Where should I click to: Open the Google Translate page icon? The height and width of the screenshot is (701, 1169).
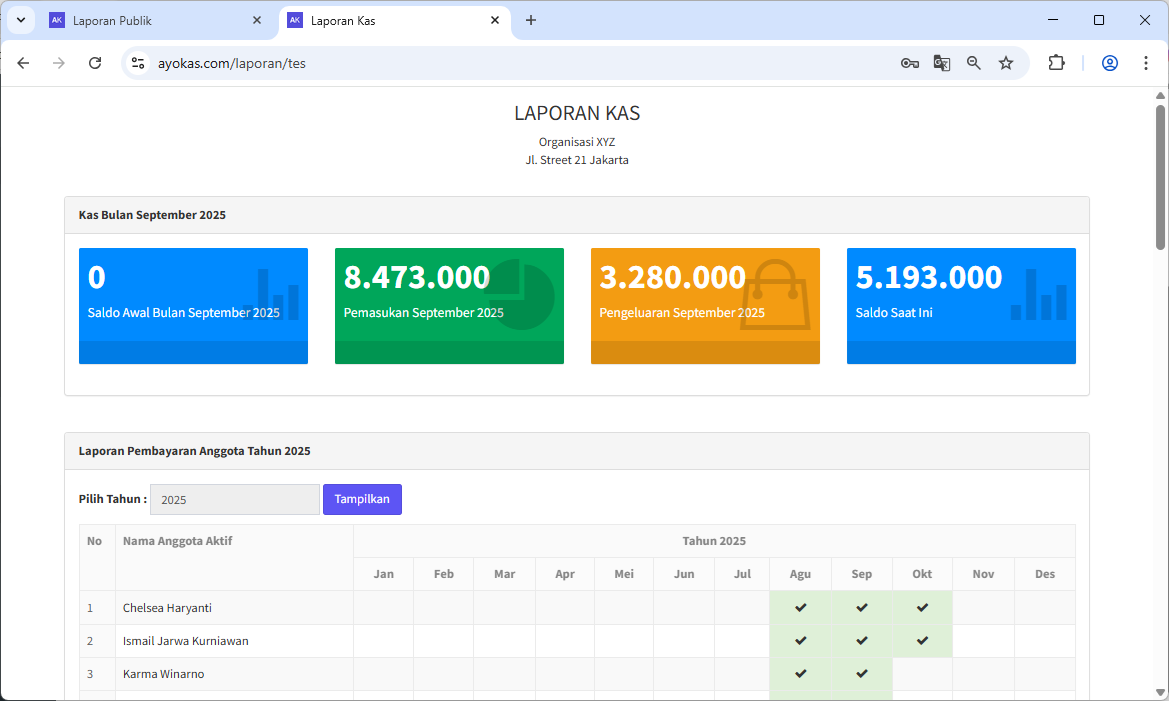click(x=941, y=63)
